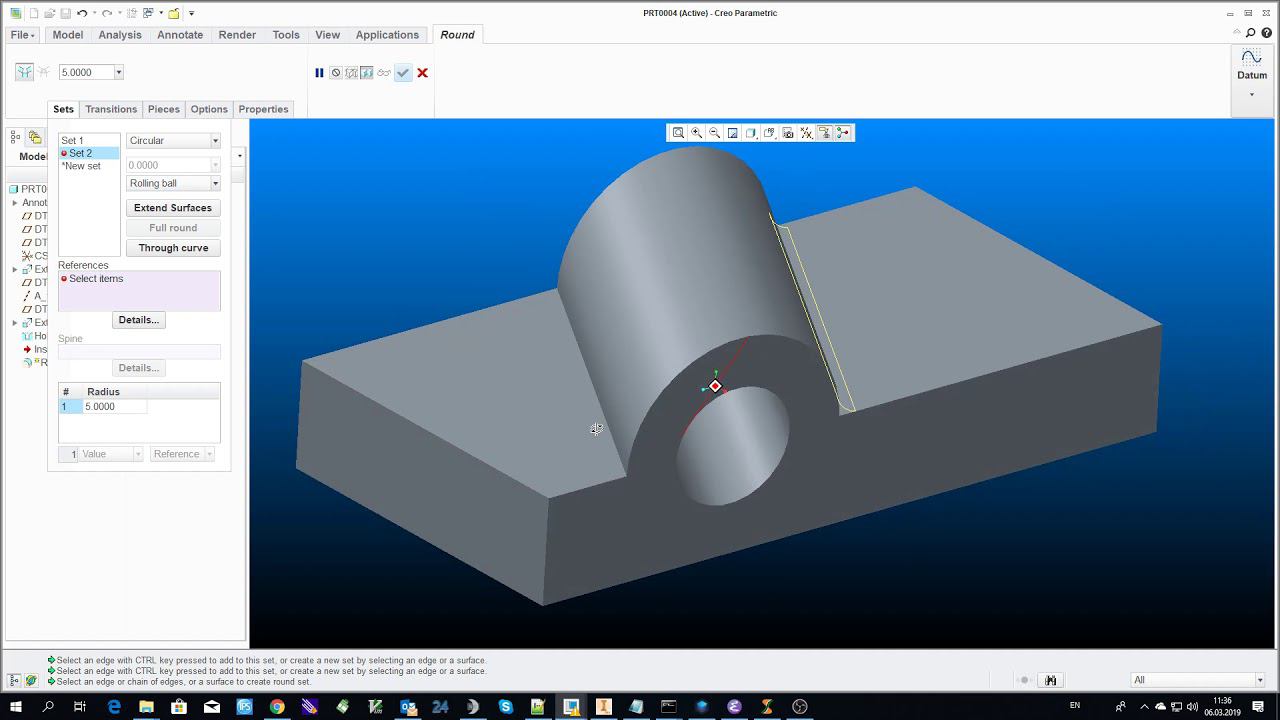The image size is (1280, 720).
Task: Cancel the round feature with red X
Action: 422,73
